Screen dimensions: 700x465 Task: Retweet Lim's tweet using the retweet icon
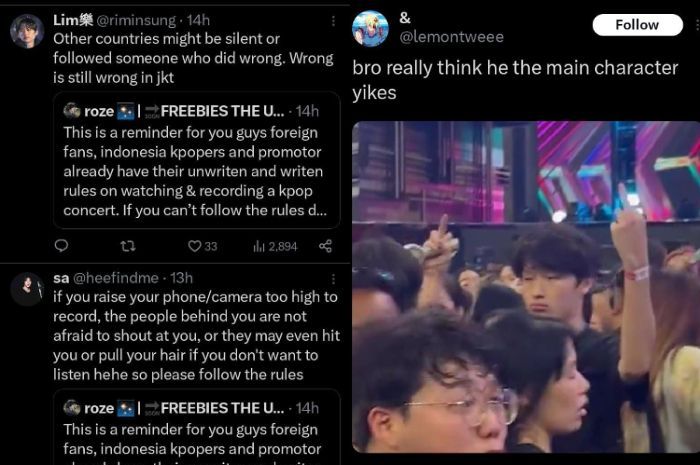point(128,246)
